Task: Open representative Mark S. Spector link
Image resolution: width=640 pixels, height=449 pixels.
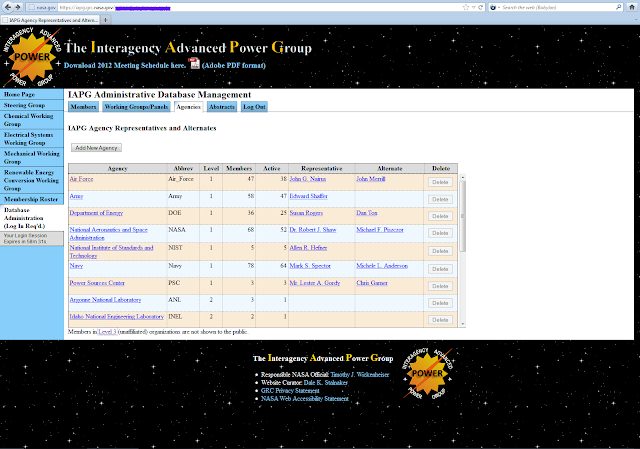Action: click(310, 266)
